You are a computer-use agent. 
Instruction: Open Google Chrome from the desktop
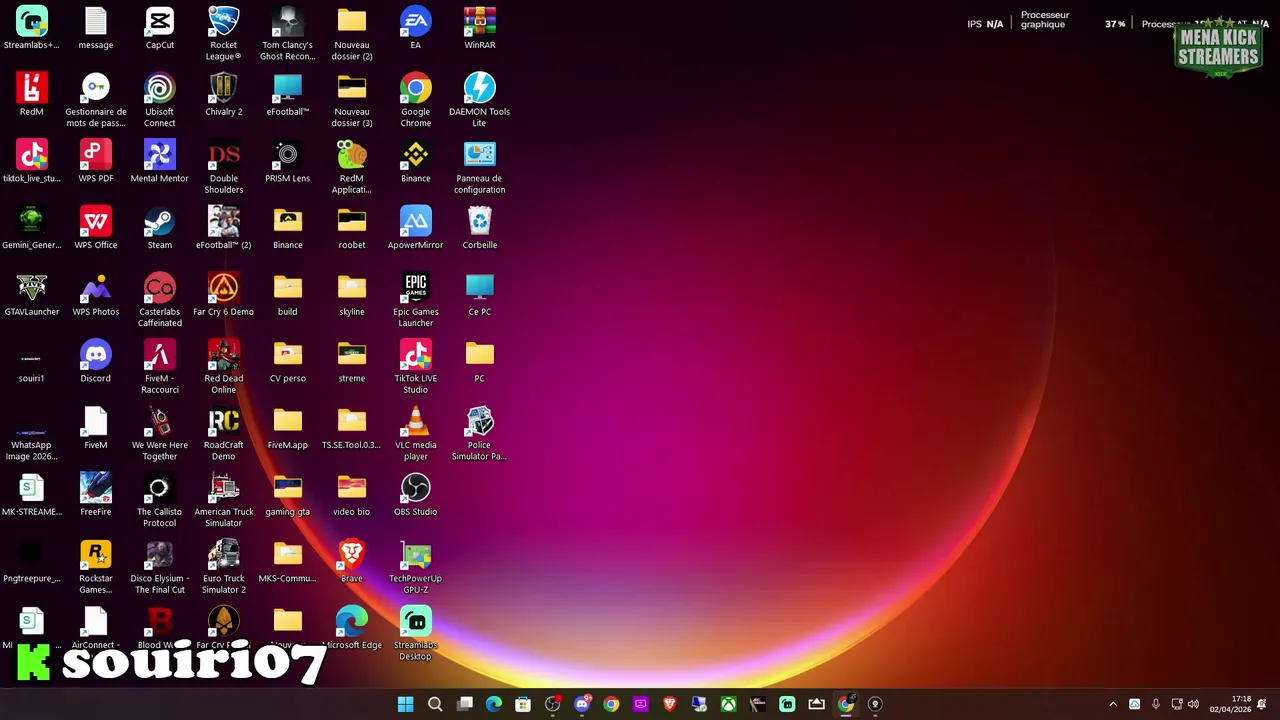tap(416, 100)
